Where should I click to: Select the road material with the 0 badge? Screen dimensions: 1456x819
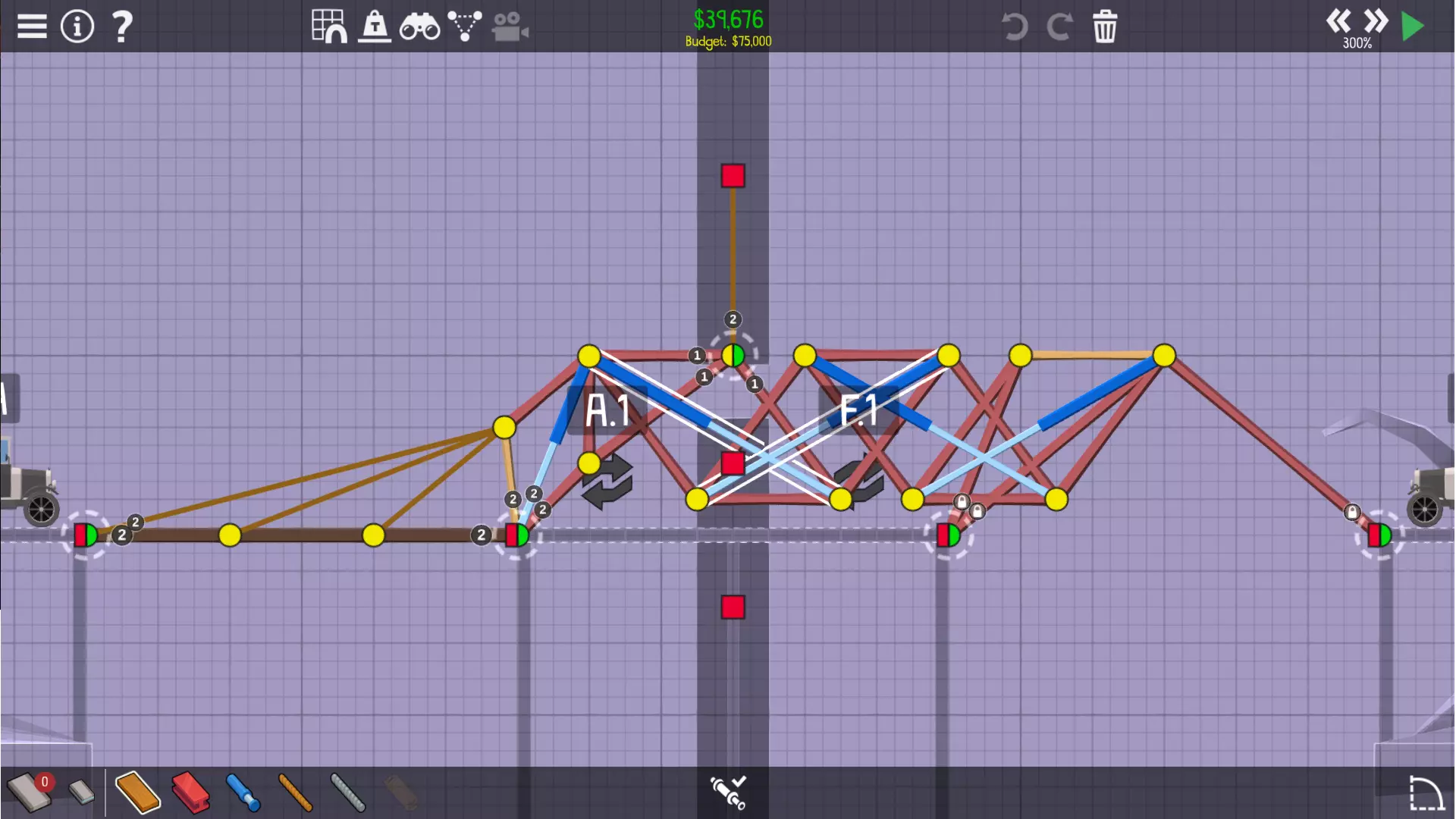30,791
